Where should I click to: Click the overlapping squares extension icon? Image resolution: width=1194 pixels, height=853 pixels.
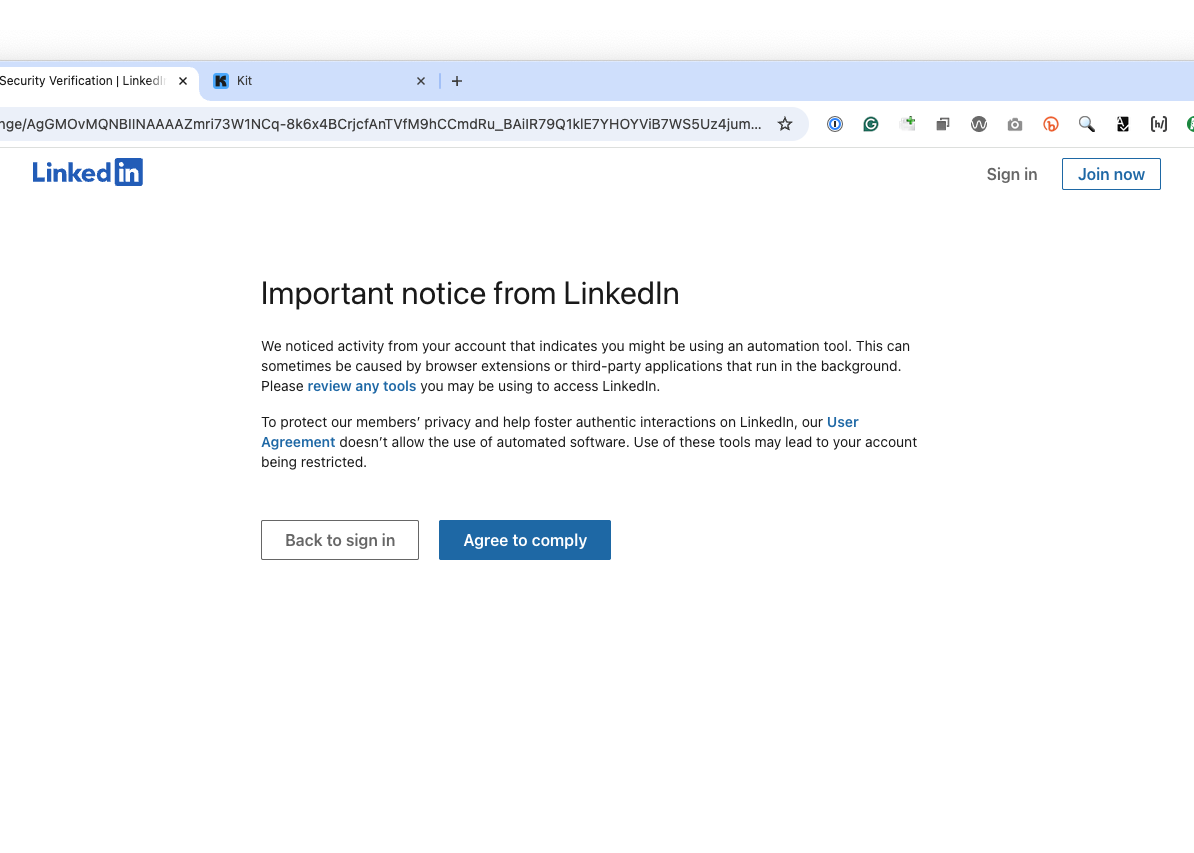click(x=943, y=124)
